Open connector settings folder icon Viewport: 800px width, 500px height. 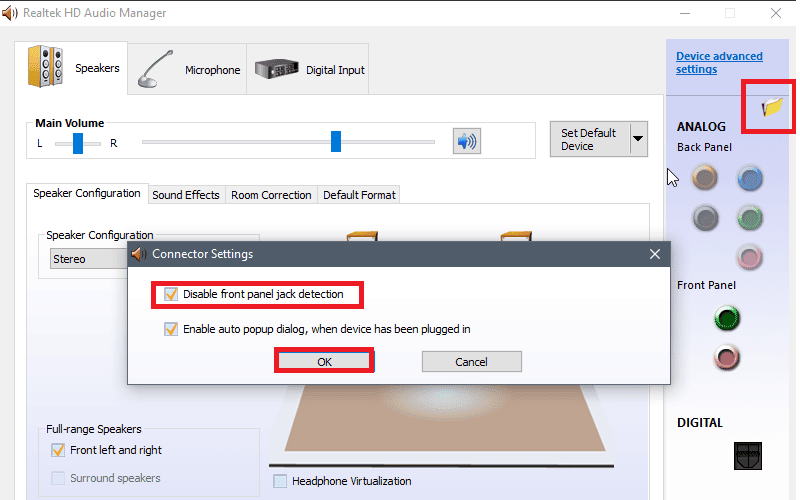click(771, 107)
